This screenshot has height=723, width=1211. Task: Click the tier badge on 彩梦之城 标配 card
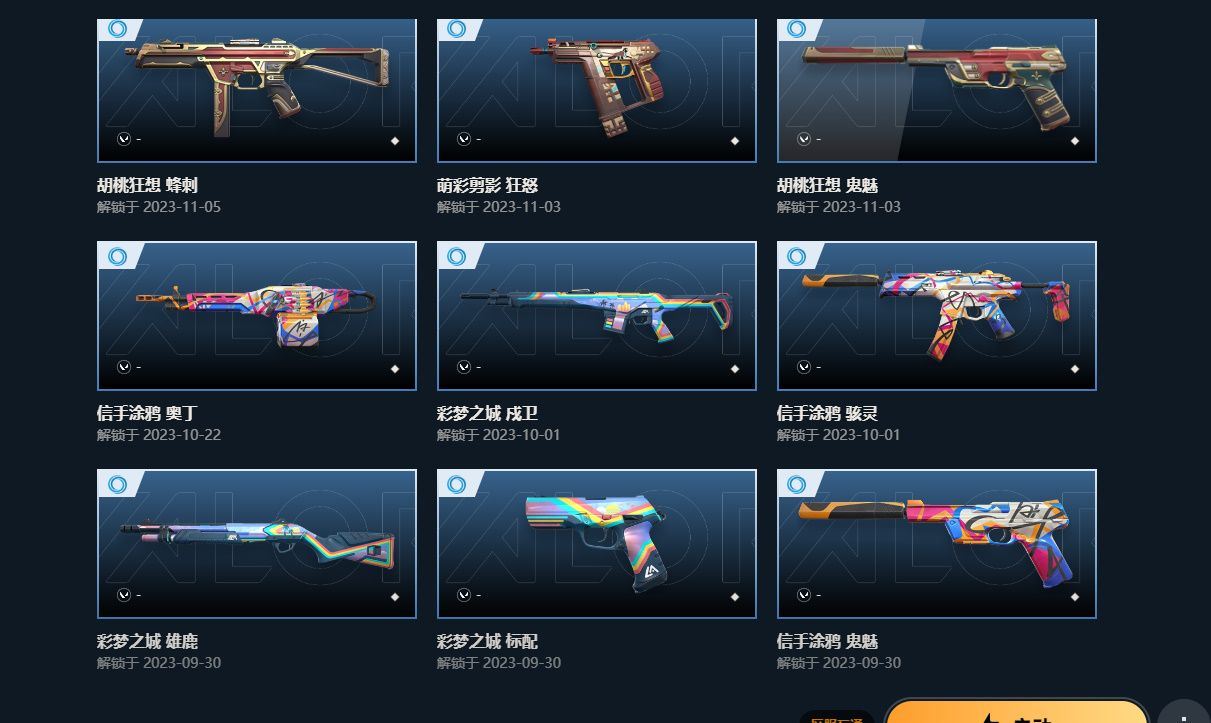[457, 485]
